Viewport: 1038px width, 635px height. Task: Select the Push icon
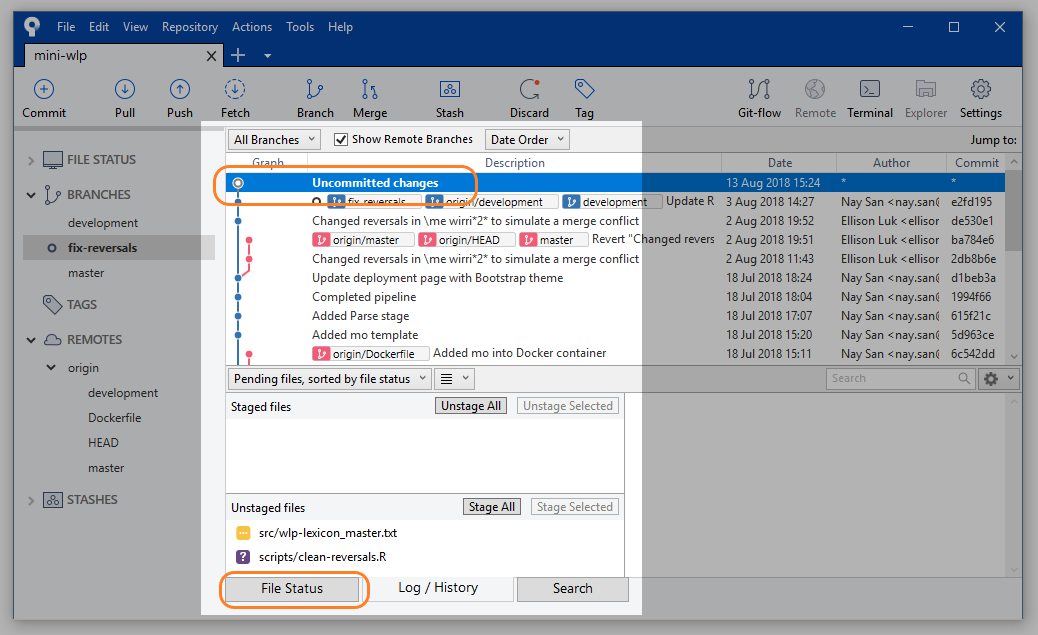[x=179, y=97]
